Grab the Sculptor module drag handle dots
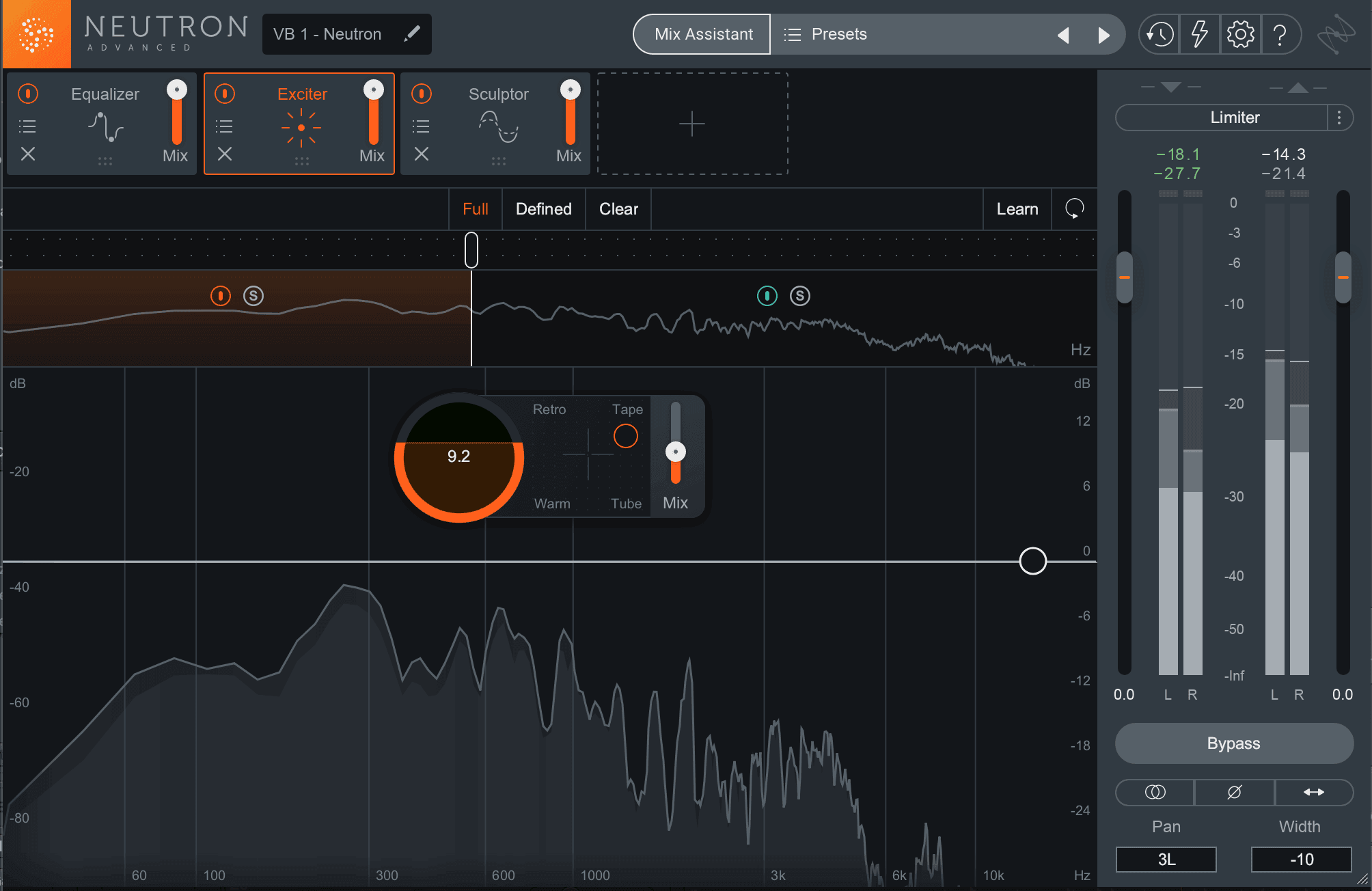 click(x=498, y=161)
